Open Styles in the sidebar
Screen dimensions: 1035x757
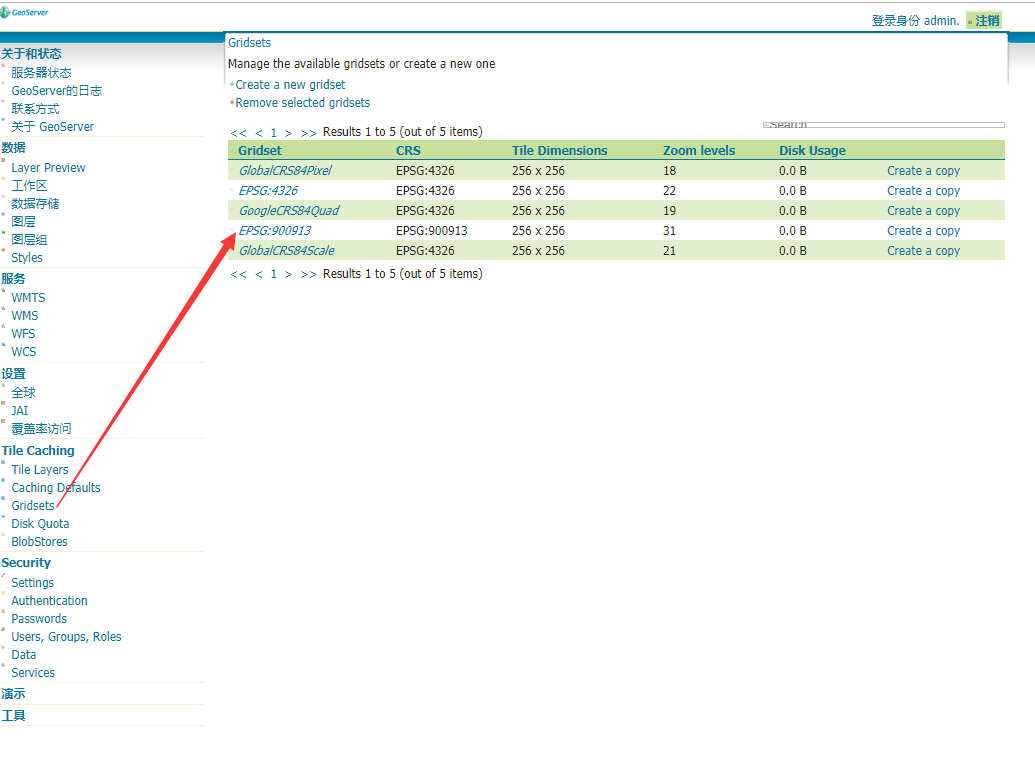pos(27,257)
